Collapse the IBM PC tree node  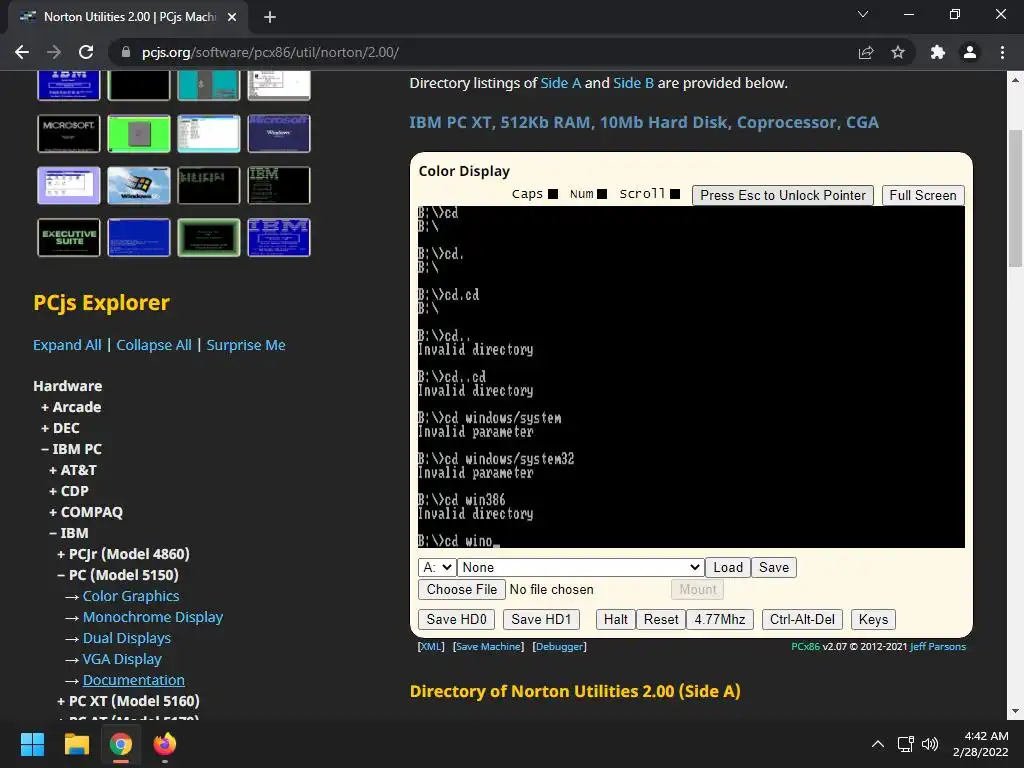coord(71,449)
